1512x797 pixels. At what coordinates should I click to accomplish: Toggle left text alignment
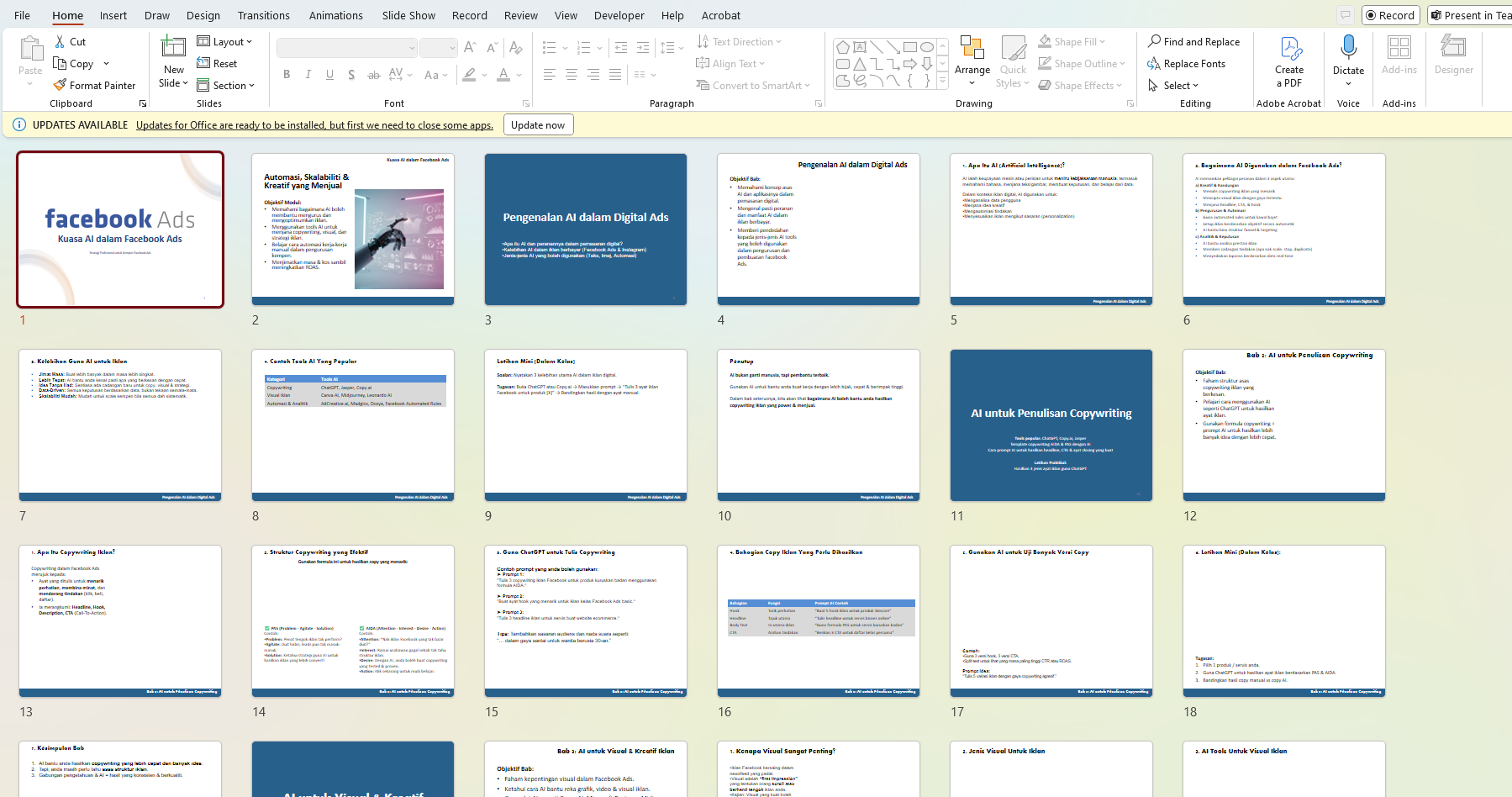click(x=550, y=75)
